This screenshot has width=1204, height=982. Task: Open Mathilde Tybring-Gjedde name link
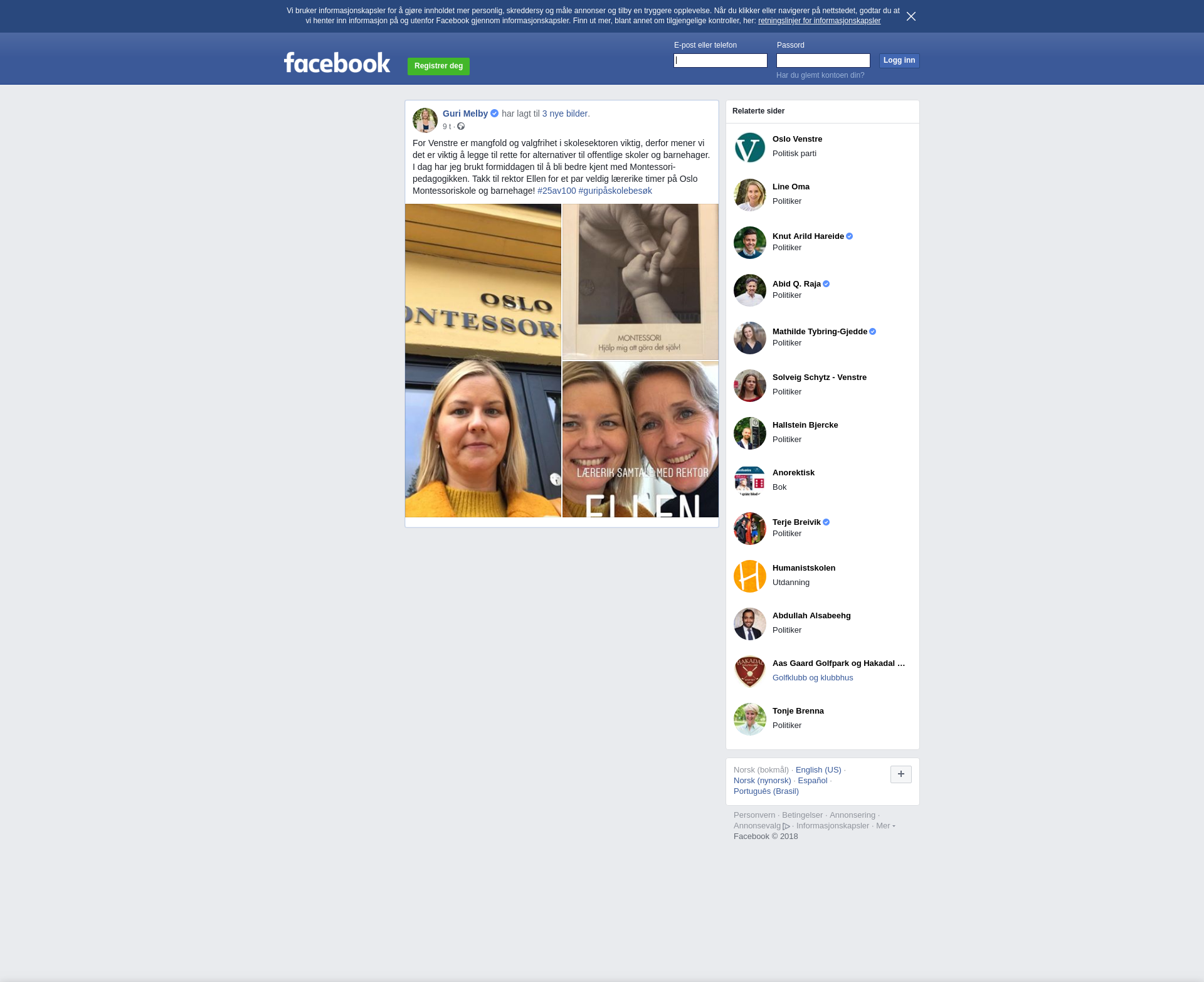(820, 332)
